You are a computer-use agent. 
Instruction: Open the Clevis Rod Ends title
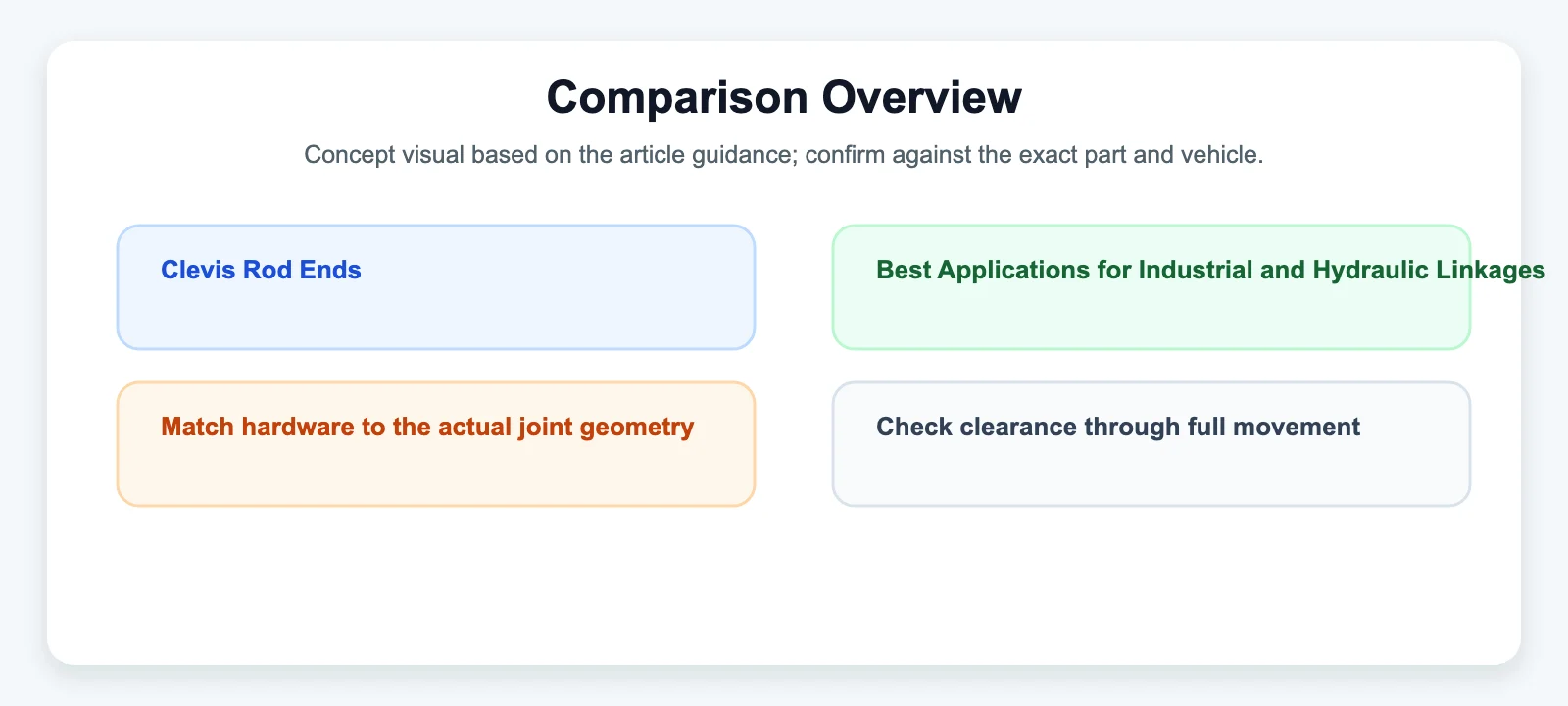[x=261, y=270]
